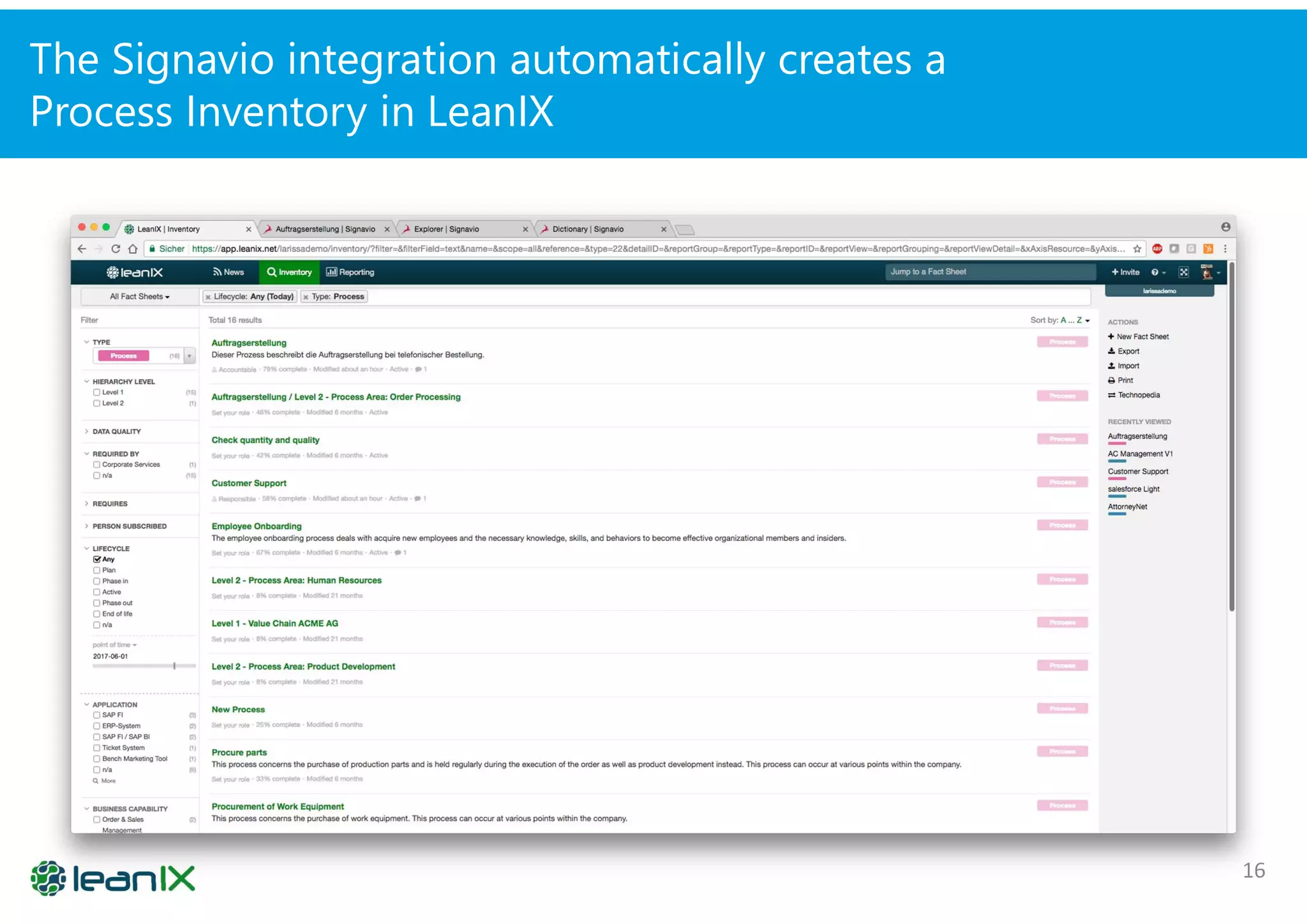
Task: Bookmark page with star icon
Action: (1137, 249)
